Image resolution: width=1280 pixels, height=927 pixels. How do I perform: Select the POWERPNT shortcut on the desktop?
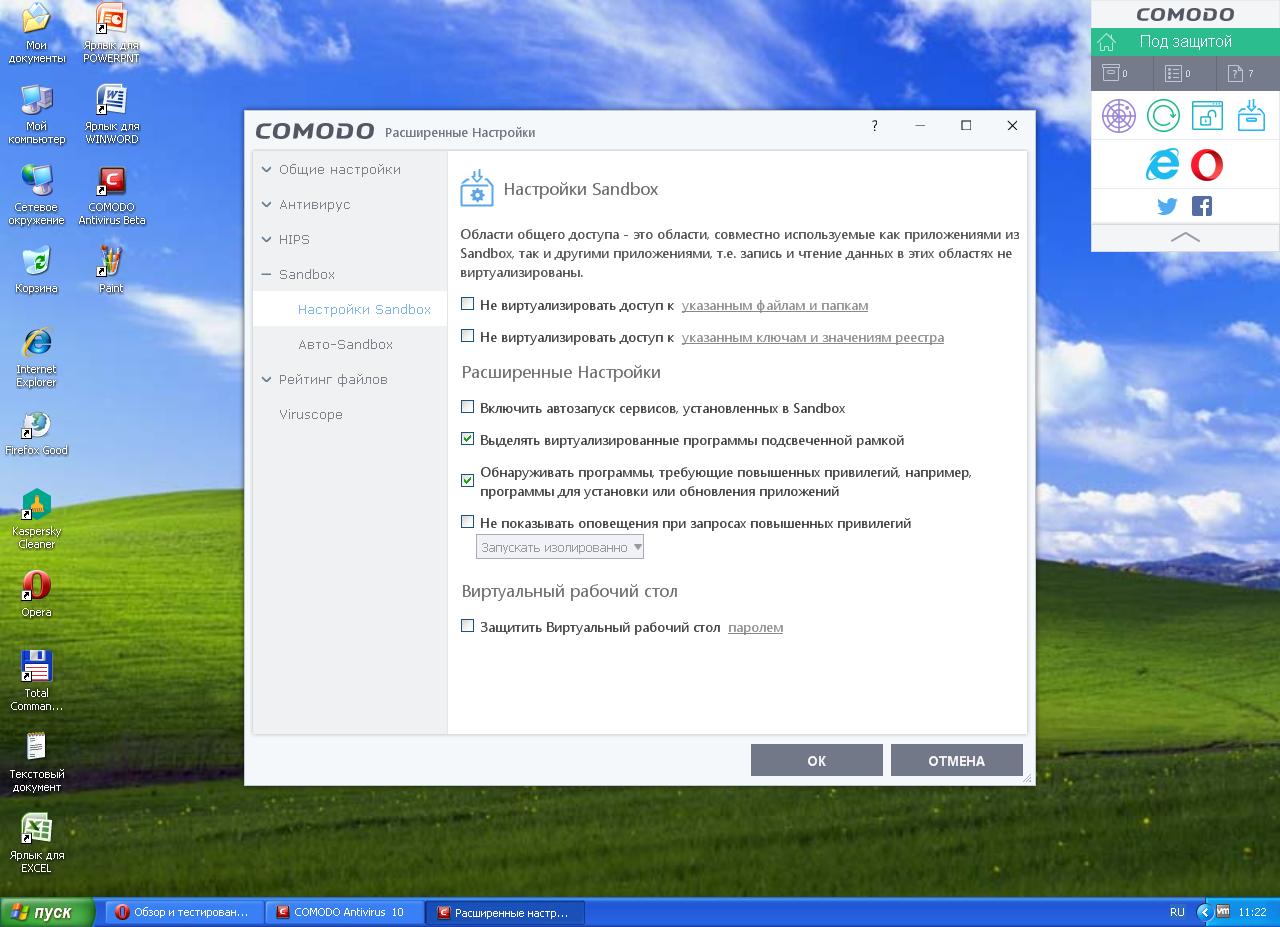point(111,33)
